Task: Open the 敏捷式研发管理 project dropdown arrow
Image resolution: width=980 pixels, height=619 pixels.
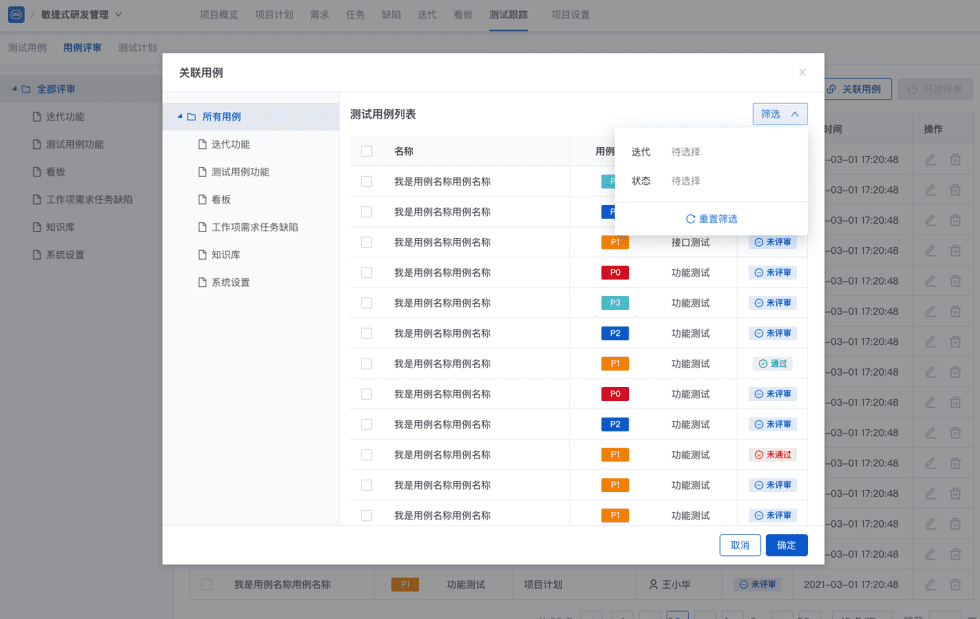Action: click(x=118, y=14)
